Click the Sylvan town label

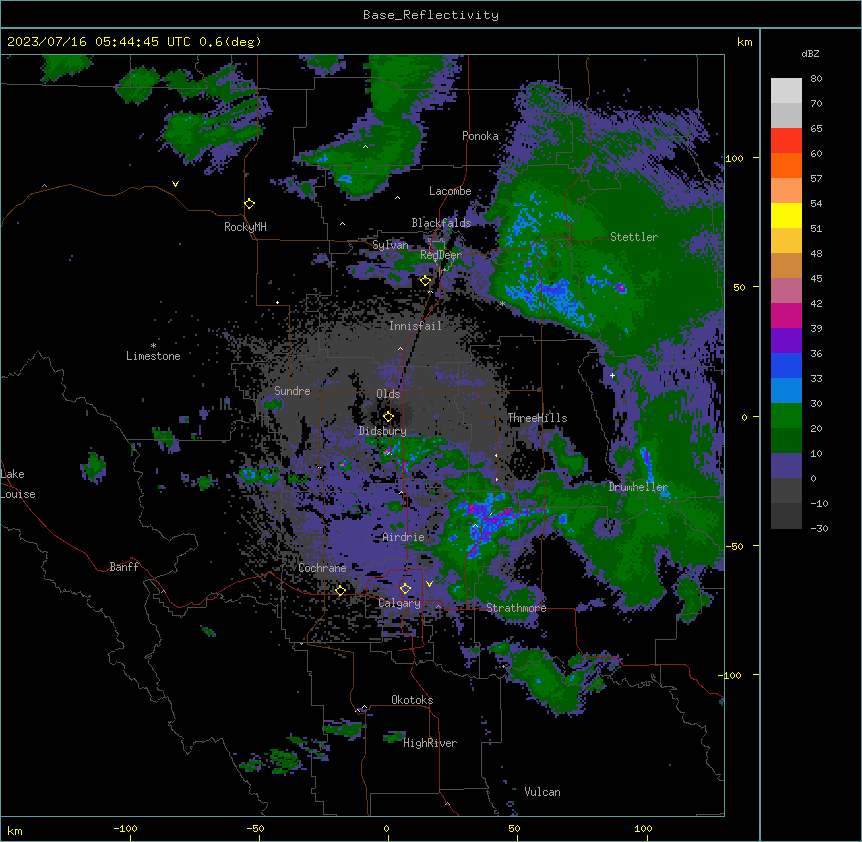coord(390,245)
